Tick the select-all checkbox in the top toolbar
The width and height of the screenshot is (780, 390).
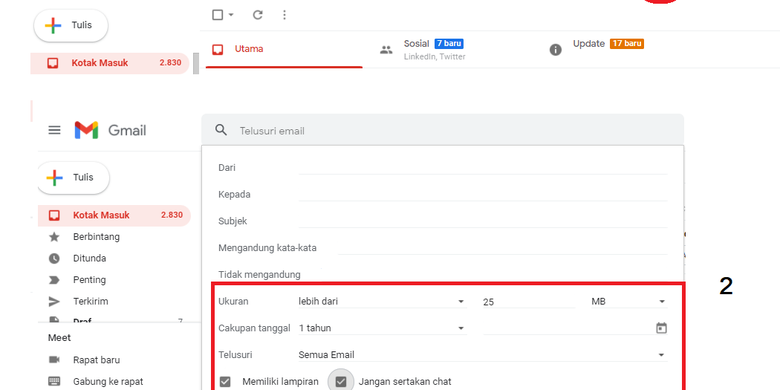coord(217,15)
